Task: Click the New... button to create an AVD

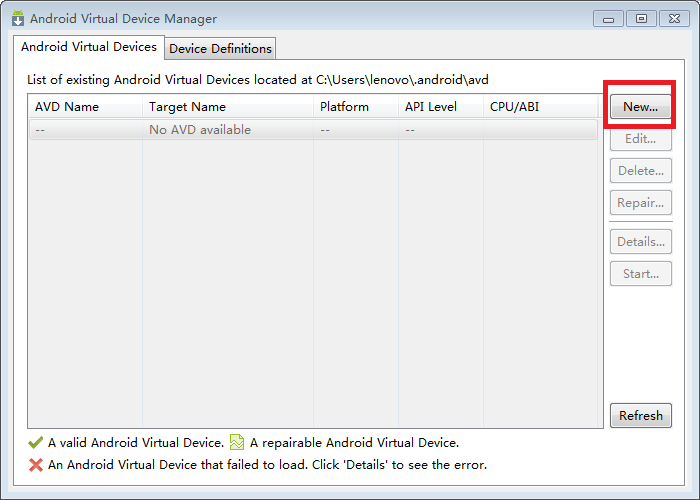Action: pyautogui.click(x=641, y=106)
